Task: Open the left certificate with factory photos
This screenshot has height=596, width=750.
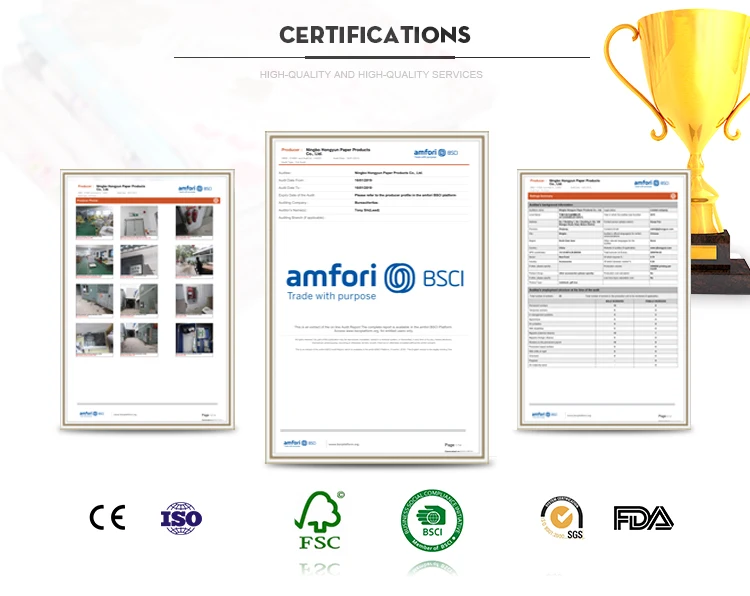Action: point(147,299)
